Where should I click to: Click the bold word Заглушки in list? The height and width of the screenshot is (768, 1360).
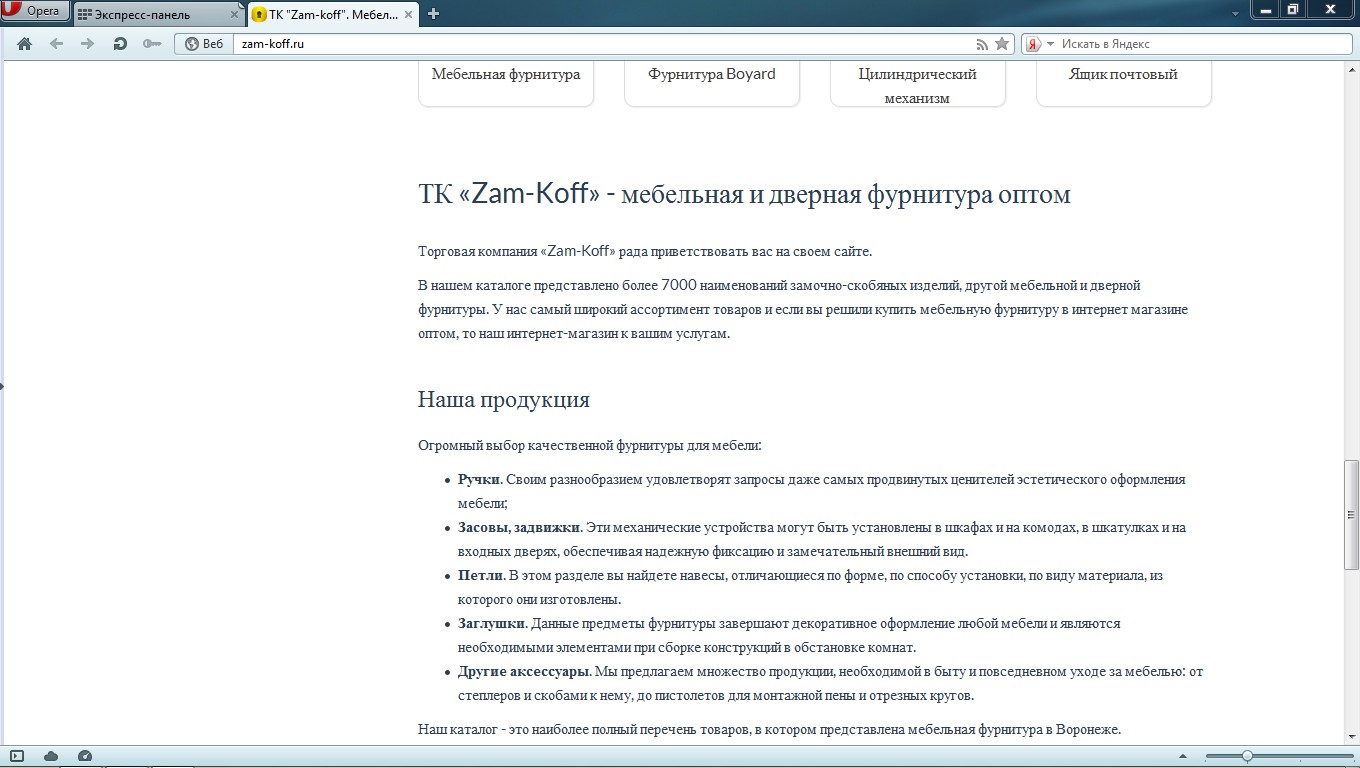pos(491,623)
